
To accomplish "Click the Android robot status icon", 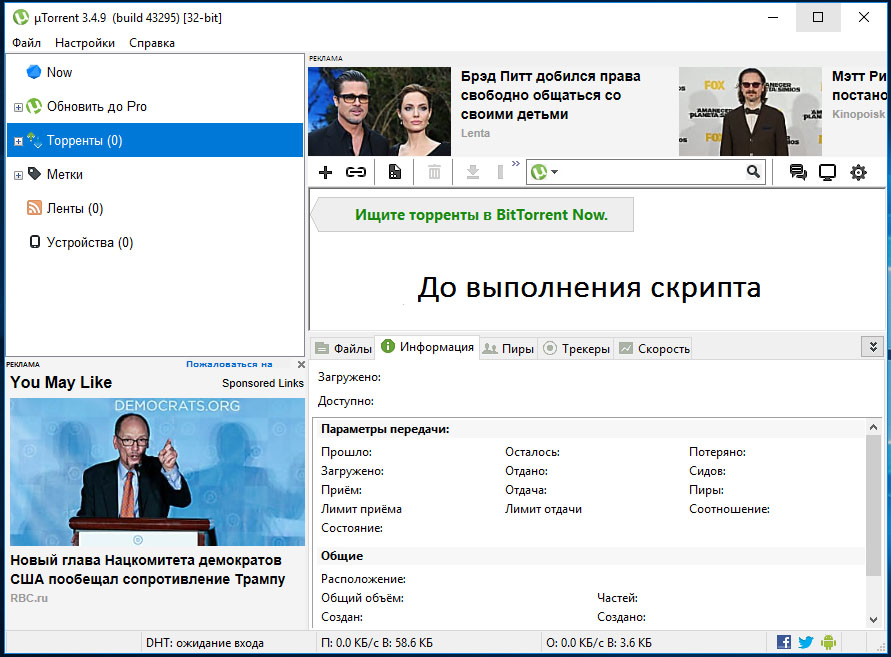I will pyautogui.click(x=828, y=642).
